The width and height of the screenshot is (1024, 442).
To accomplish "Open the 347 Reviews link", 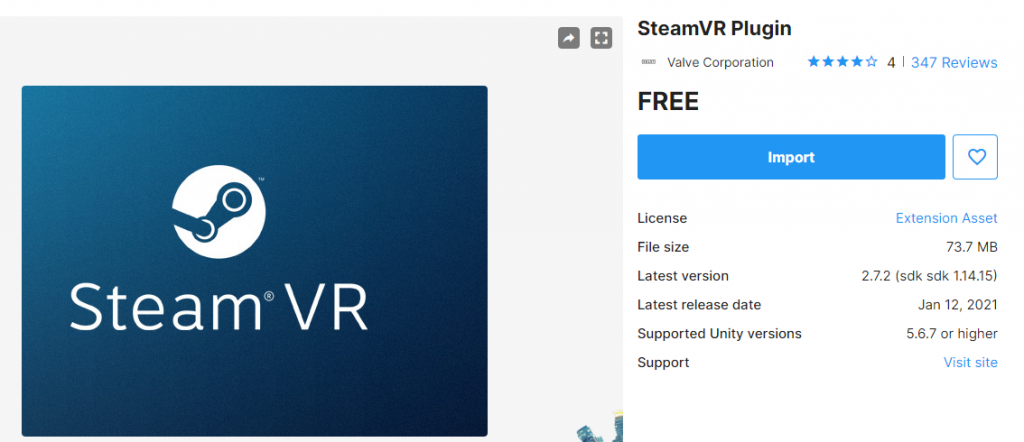I will (954, 63).
